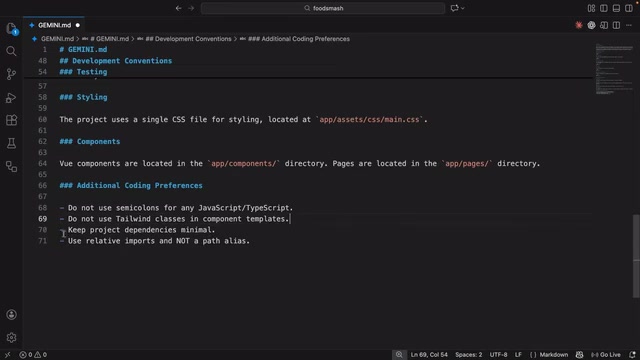Open the Extensions view
The width and height of the screenshot is (640, 360).
coord(11,120)
